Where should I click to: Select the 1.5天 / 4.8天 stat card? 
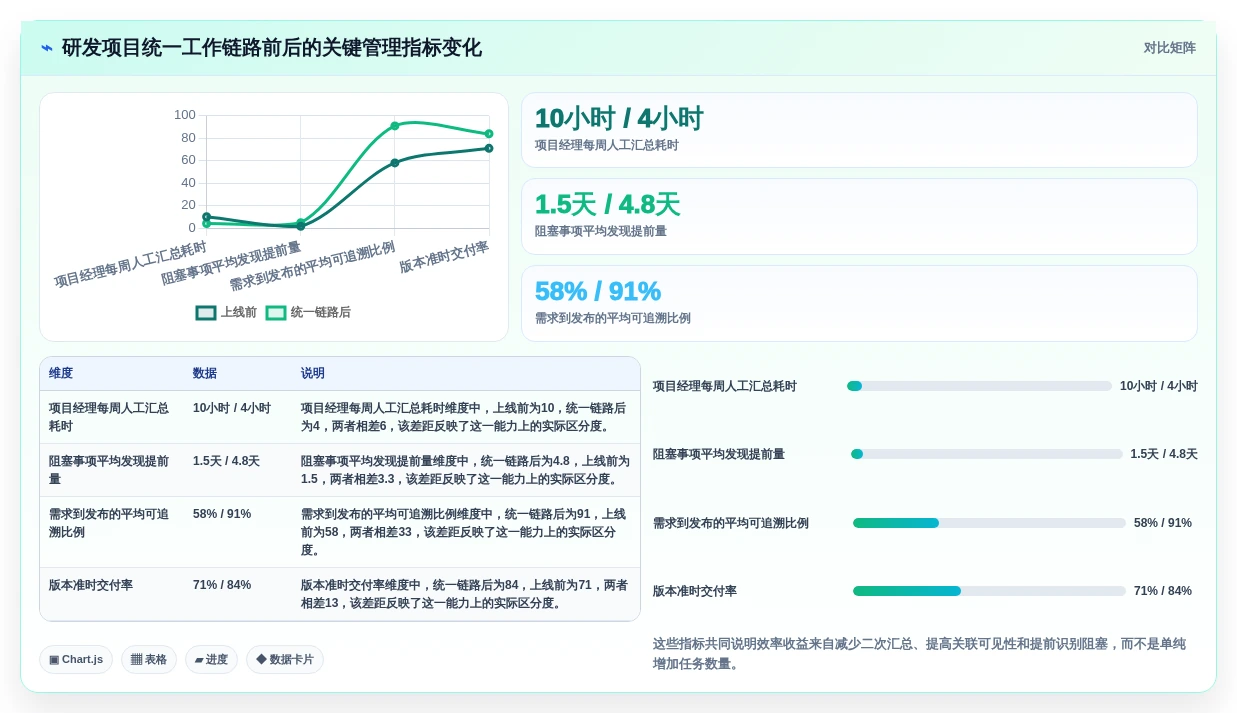point(859,217)
